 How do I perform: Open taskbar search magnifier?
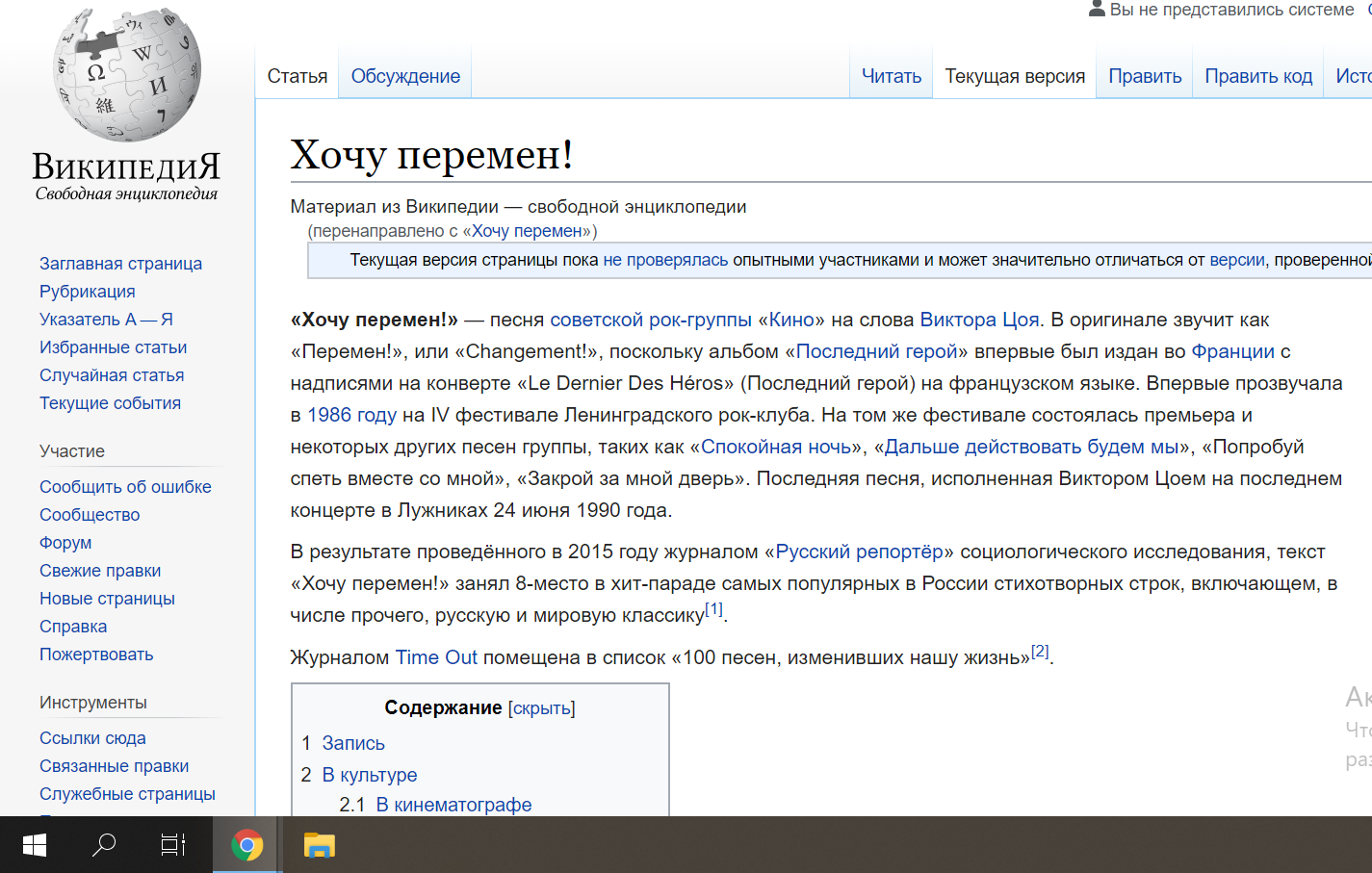click(x=104, y=845)
